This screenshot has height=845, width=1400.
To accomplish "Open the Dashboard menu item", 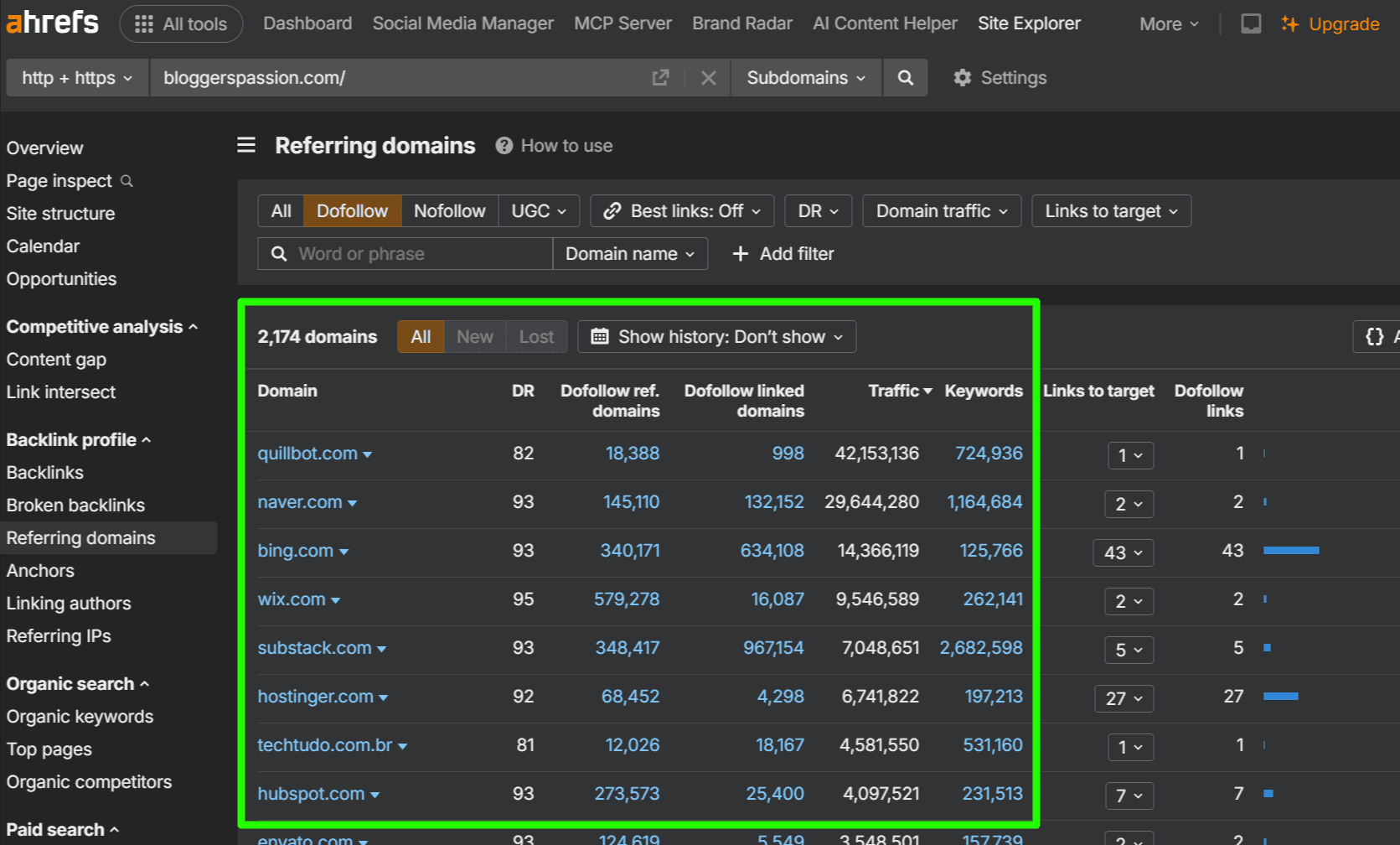I will (x=307, y=23).
